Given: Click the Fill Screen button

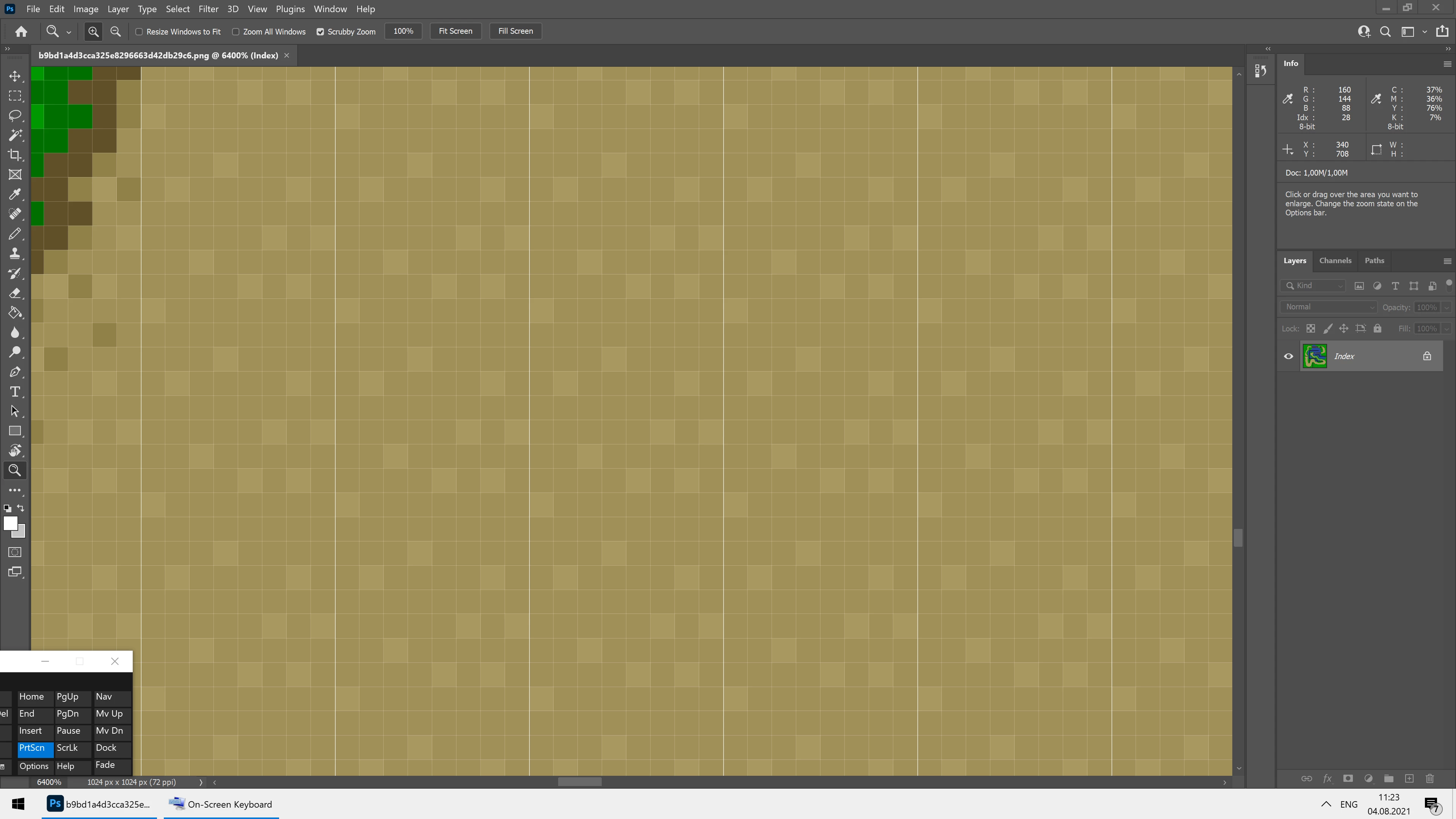Looking at the screenshot, I should 515,31.
